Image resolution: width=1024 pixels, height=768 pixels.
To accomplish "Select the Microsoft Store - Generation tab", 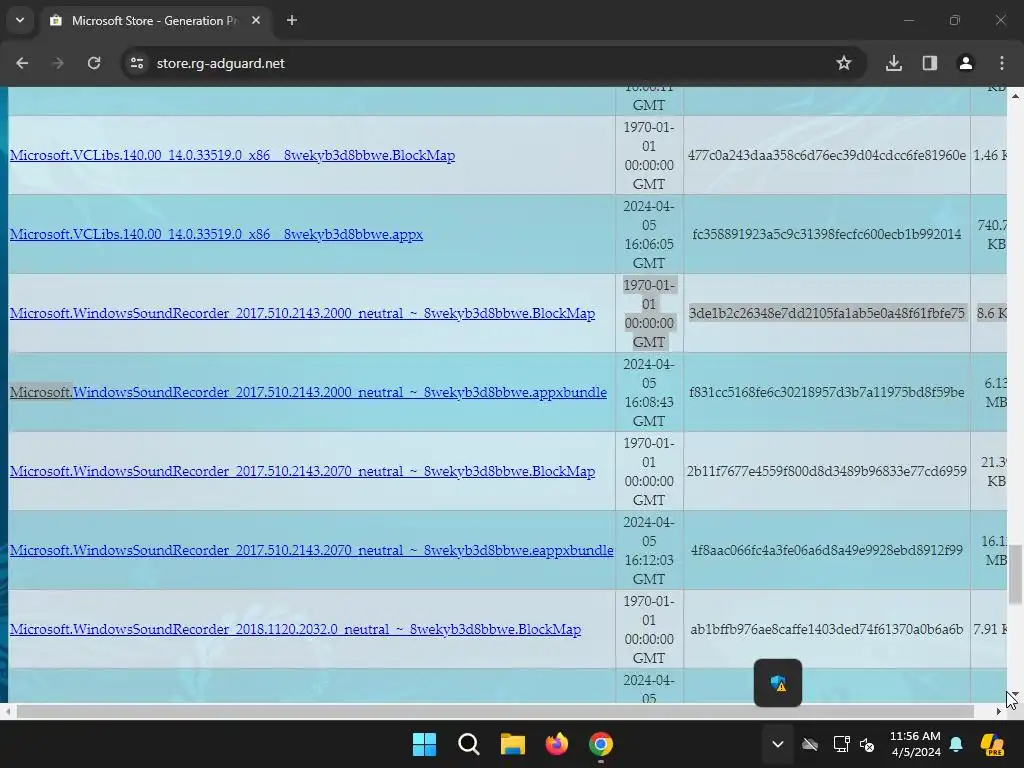I will (155, 20).
